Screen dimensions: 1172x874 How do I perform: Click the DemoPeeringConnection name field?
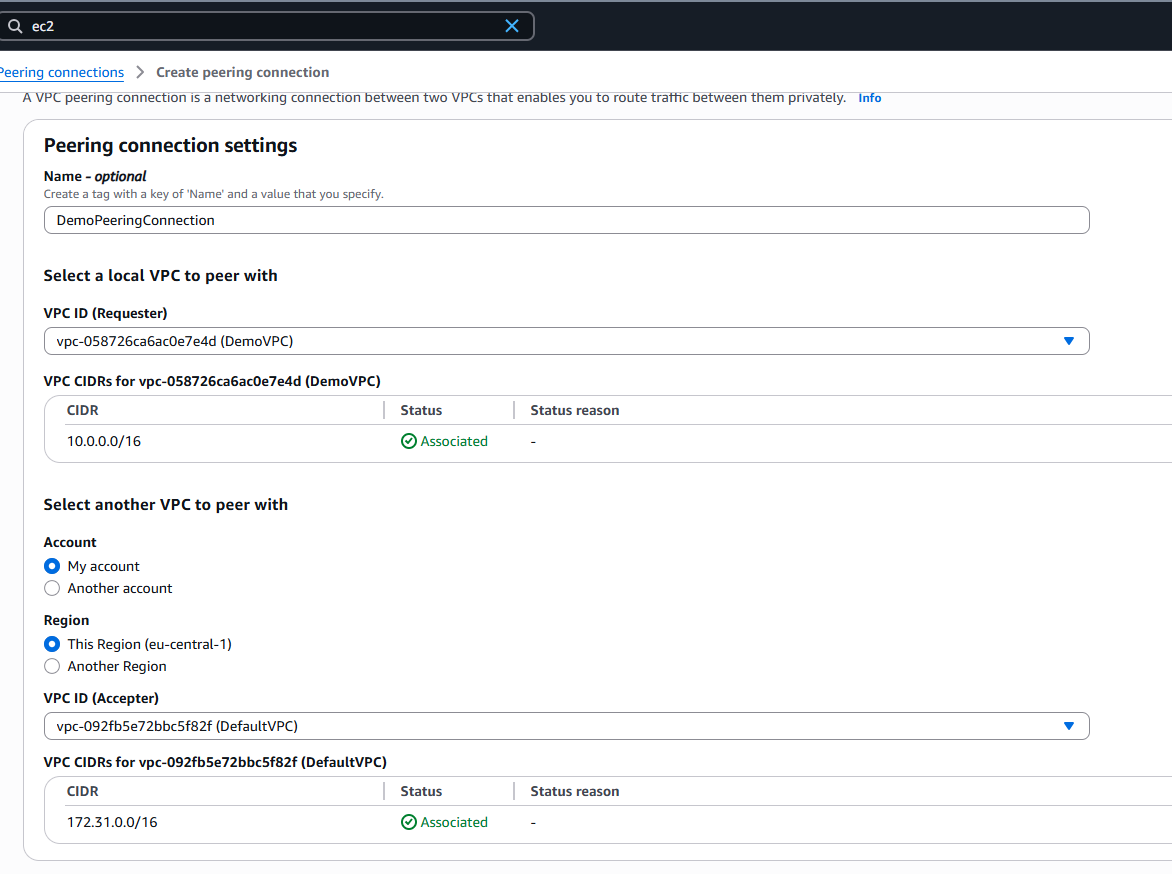[x=565, y=220]
